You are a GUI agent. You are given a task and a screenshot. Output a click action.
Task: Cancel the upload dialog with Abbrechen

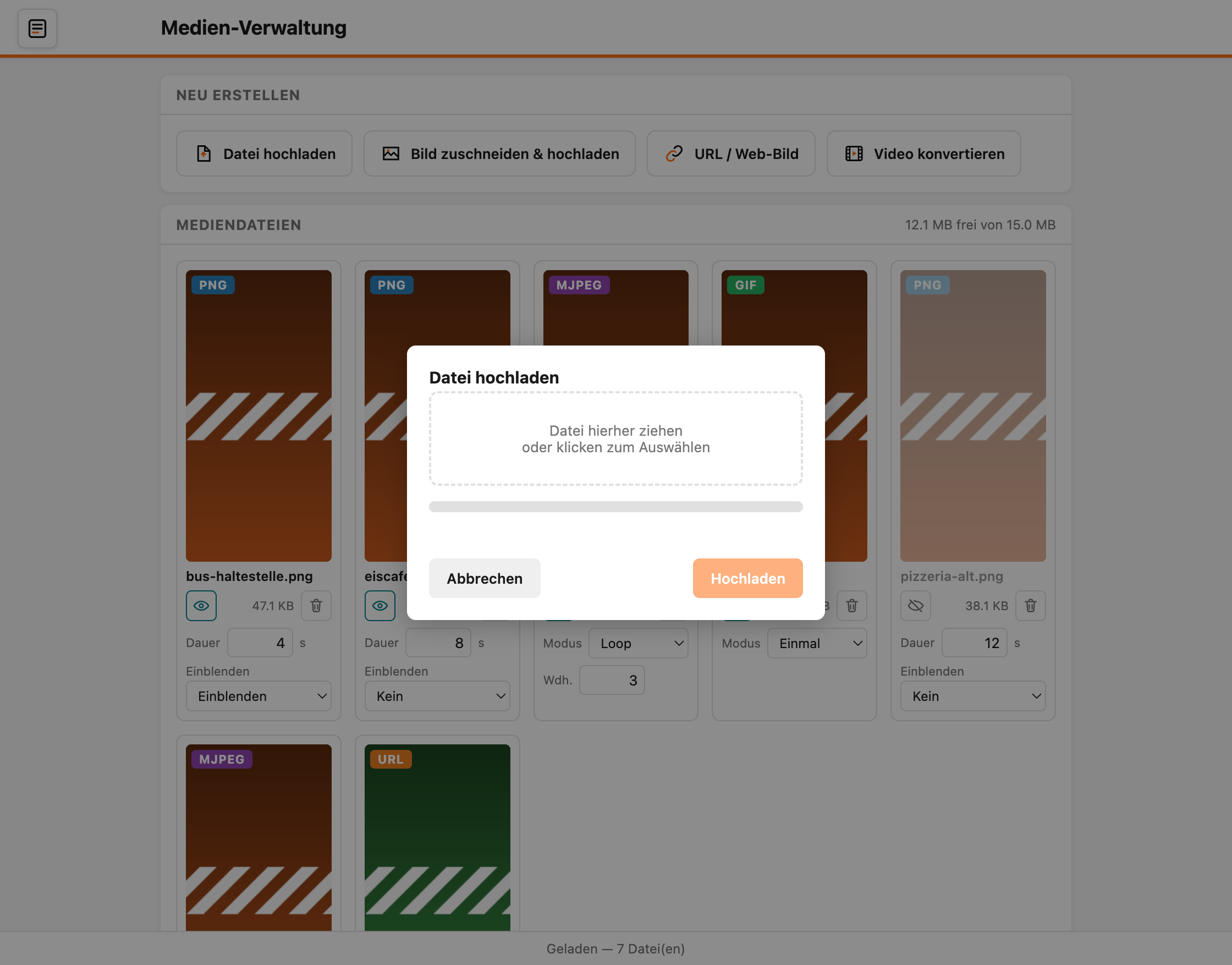485,579
